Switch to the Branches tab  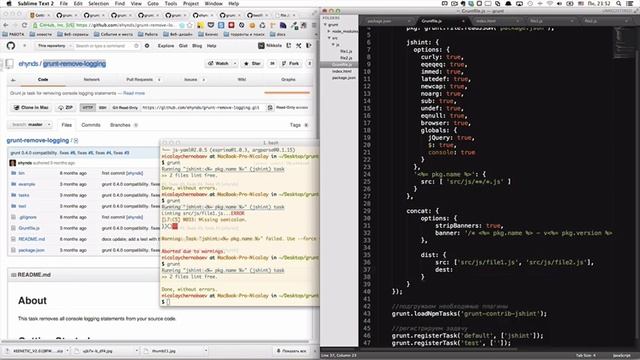pyautogui.click(x=120, y=125)
